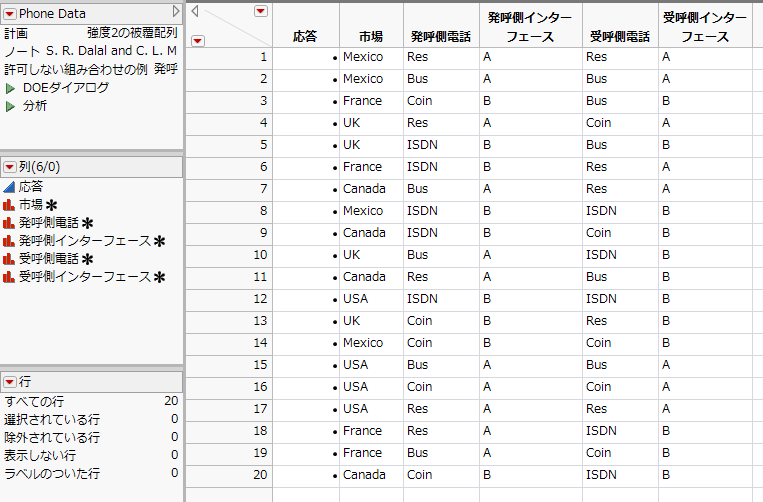This screenshot has width=763, height=502.
Task: Open the Phone Data red triangle menu
Action: (10, 12)
